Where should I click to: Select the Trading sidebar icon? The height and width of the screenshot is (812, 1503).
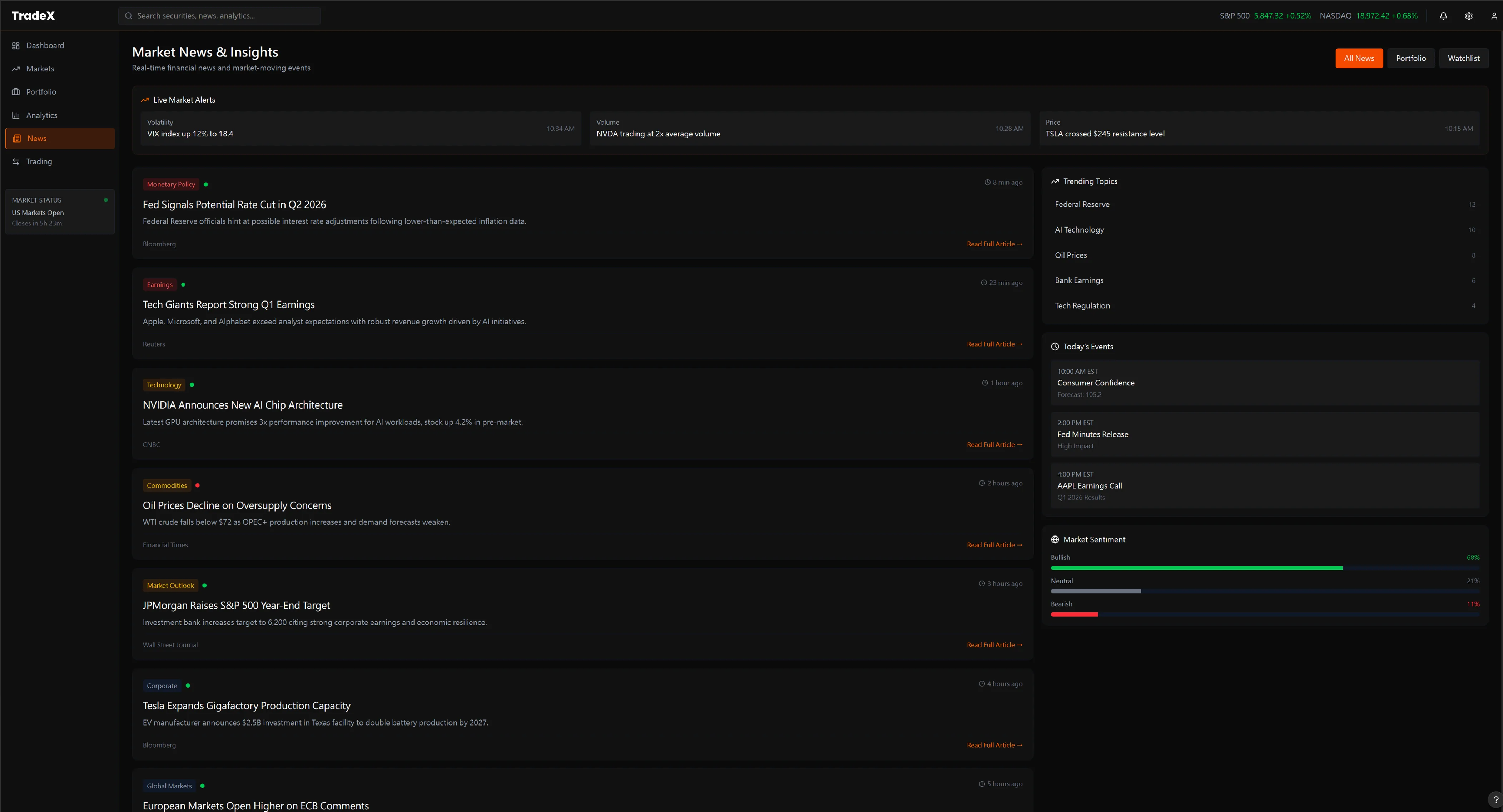coord(39,161)
